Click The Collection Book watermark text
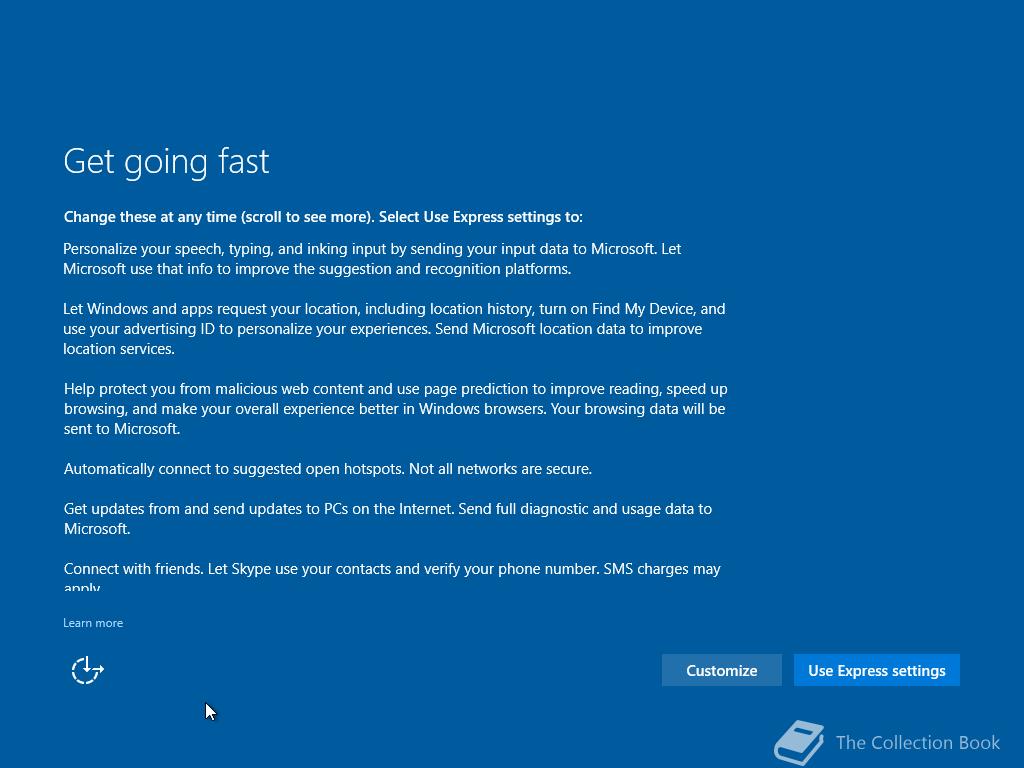1024x768 pixels. (918, 743)
